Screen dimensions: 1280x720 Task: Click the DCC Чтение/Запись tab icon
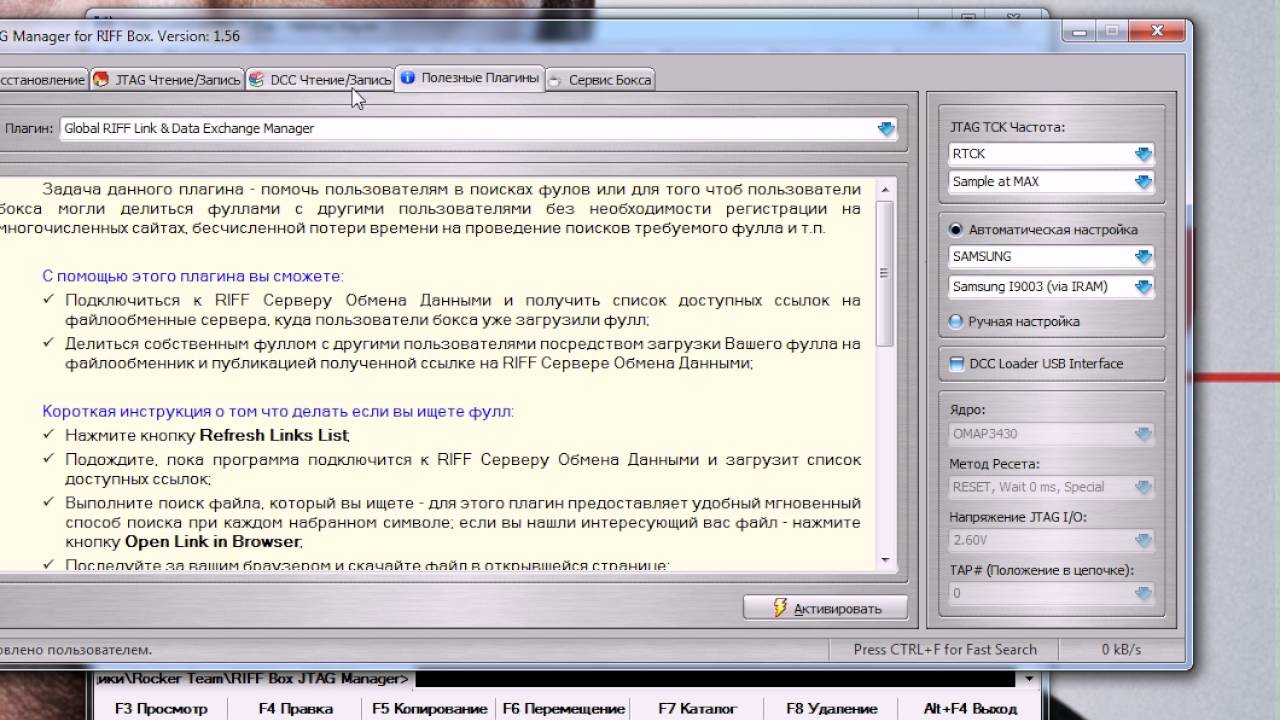[x=256, y=79]
